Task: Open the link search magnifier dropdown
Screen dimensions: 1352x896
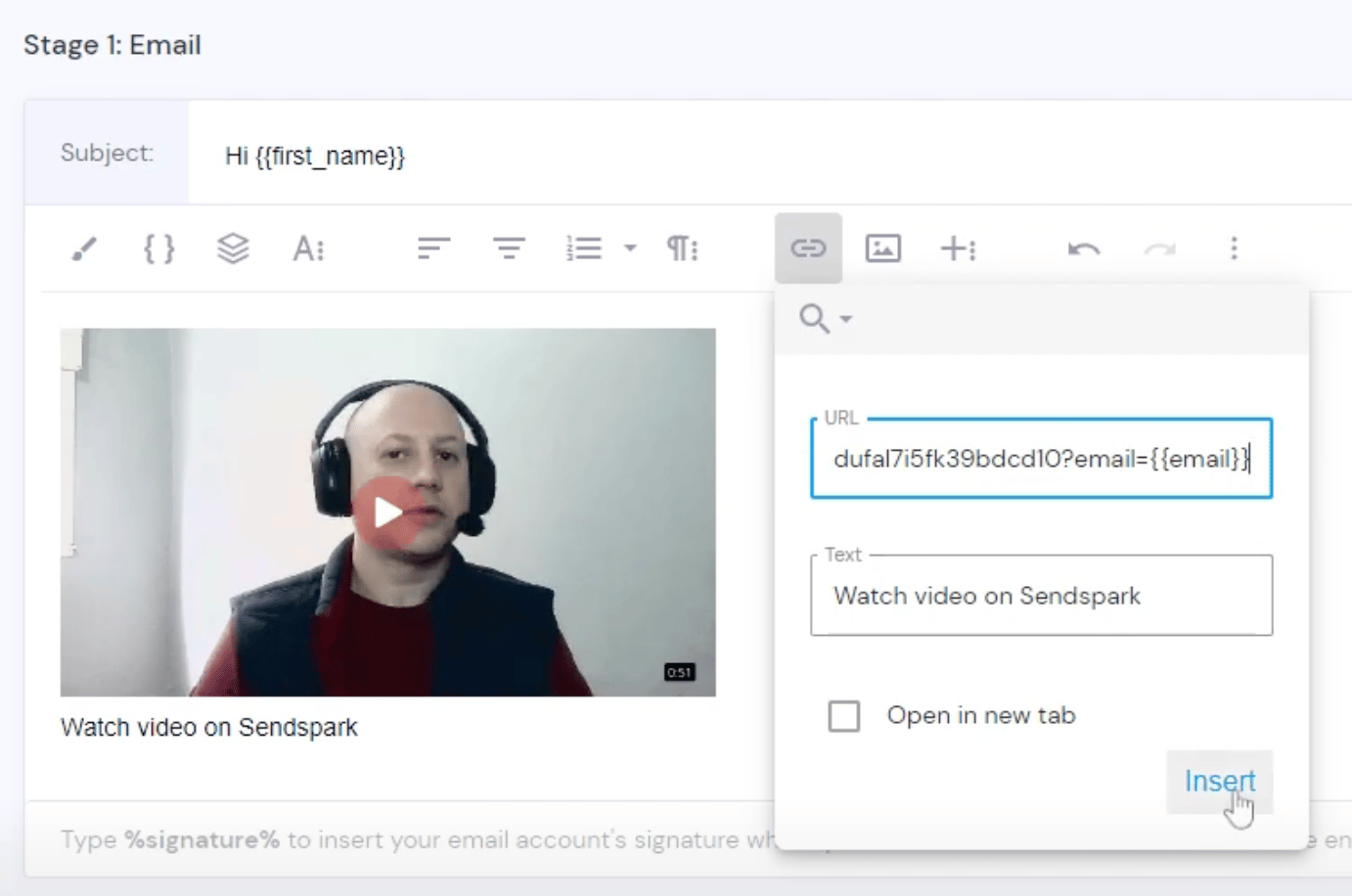Action: 826,318
